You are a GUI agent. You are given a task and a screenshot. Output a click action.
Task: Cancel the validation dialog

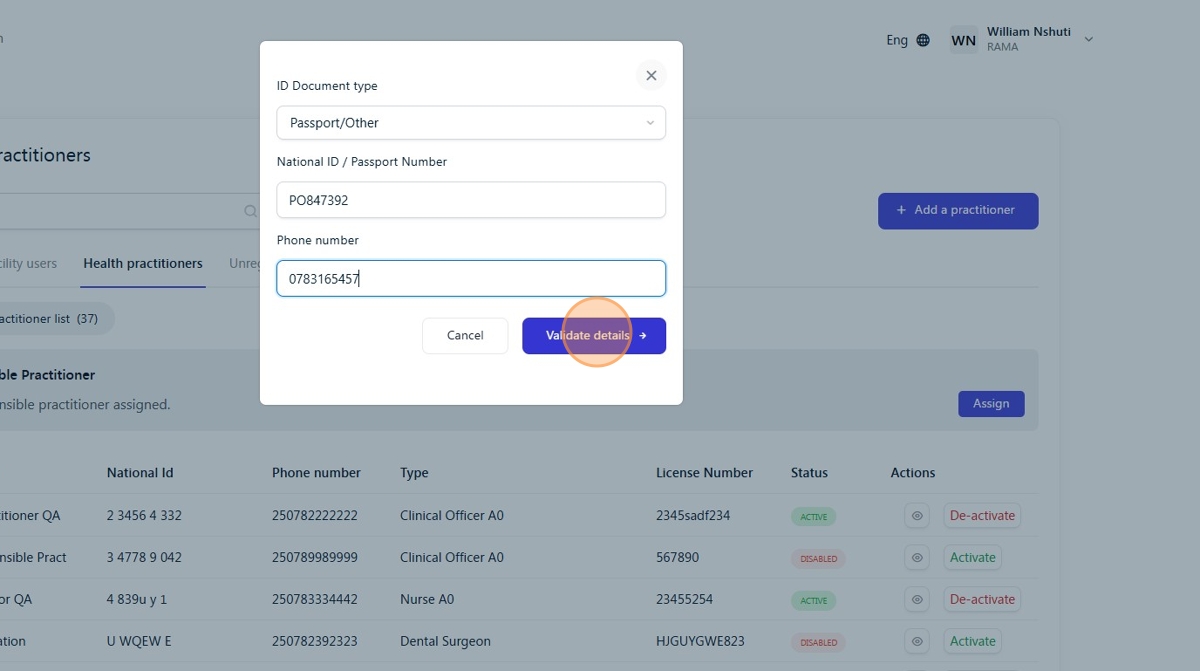click(465, 336)
